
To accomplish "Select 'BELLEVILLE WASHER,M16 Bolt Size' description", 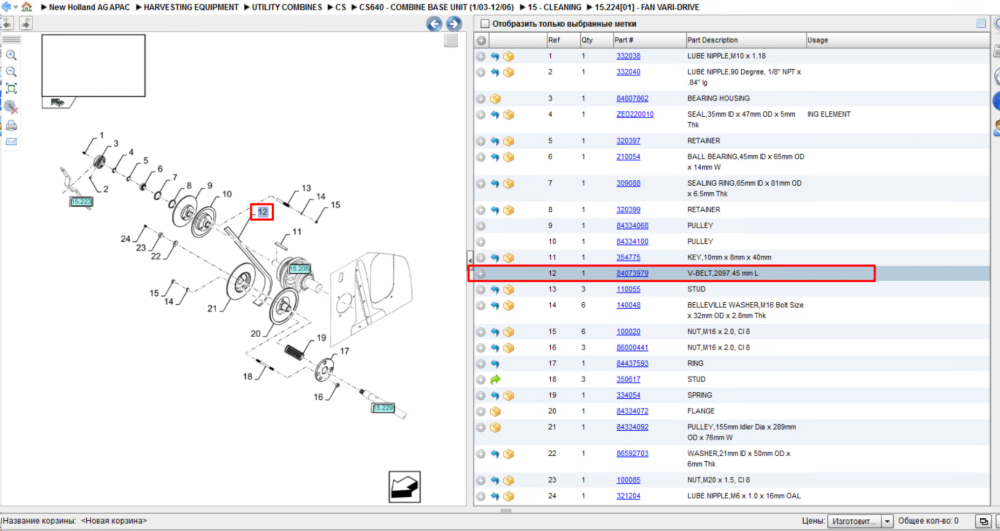I will pos(746,305).
